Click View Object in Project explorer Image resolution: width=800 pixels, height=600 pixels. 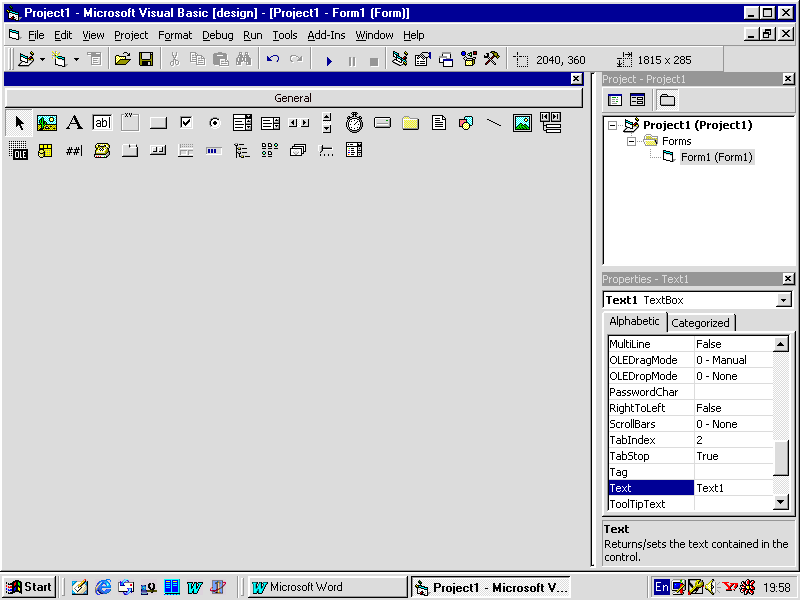coord(637,100)
